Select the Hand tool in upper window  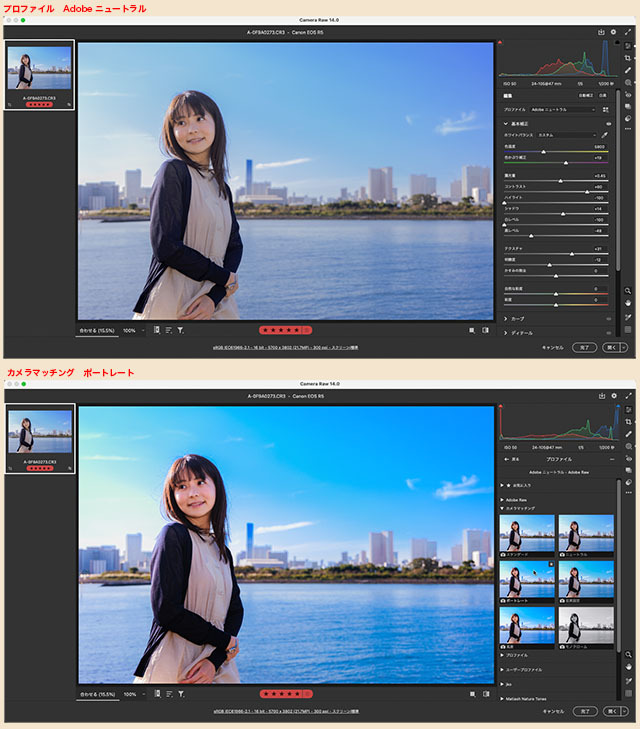click(627, 303)
